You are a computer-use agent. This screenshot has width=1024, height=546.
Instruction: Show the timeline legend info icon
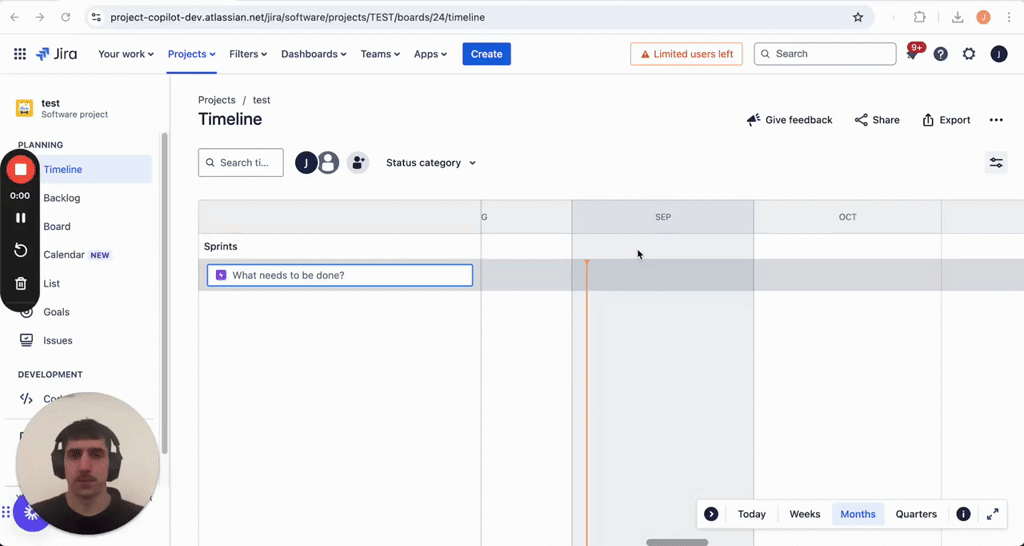[963, 514]
